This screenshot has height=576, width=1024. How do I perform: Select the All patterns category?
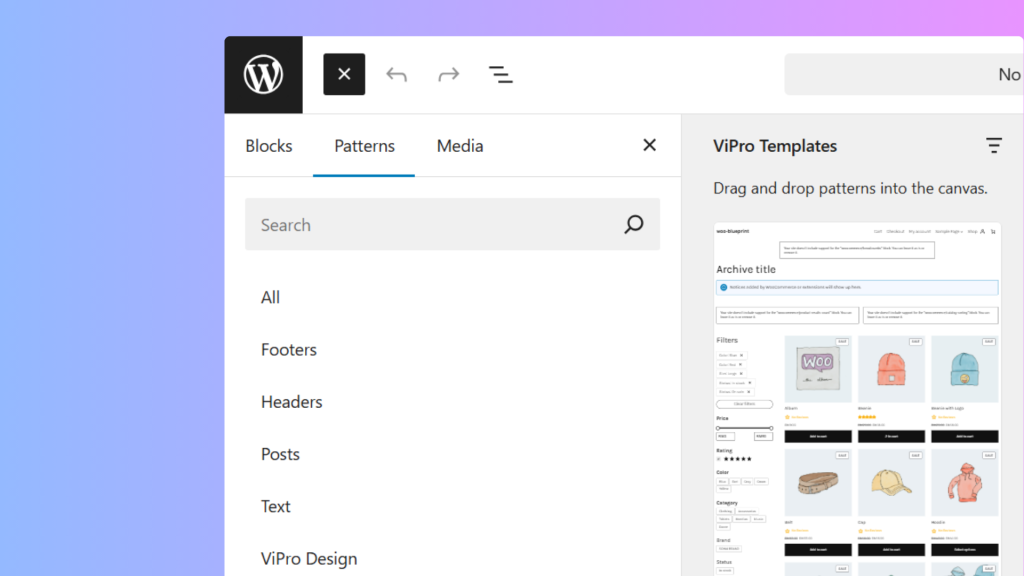pyautogui.click(x=271, y=297)
